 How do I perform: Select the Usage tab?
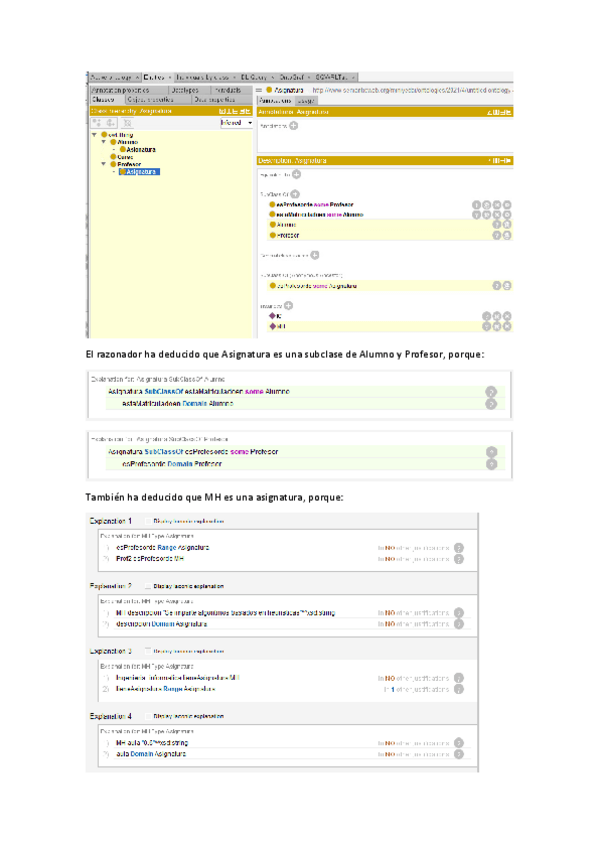[x=306, y=101]
